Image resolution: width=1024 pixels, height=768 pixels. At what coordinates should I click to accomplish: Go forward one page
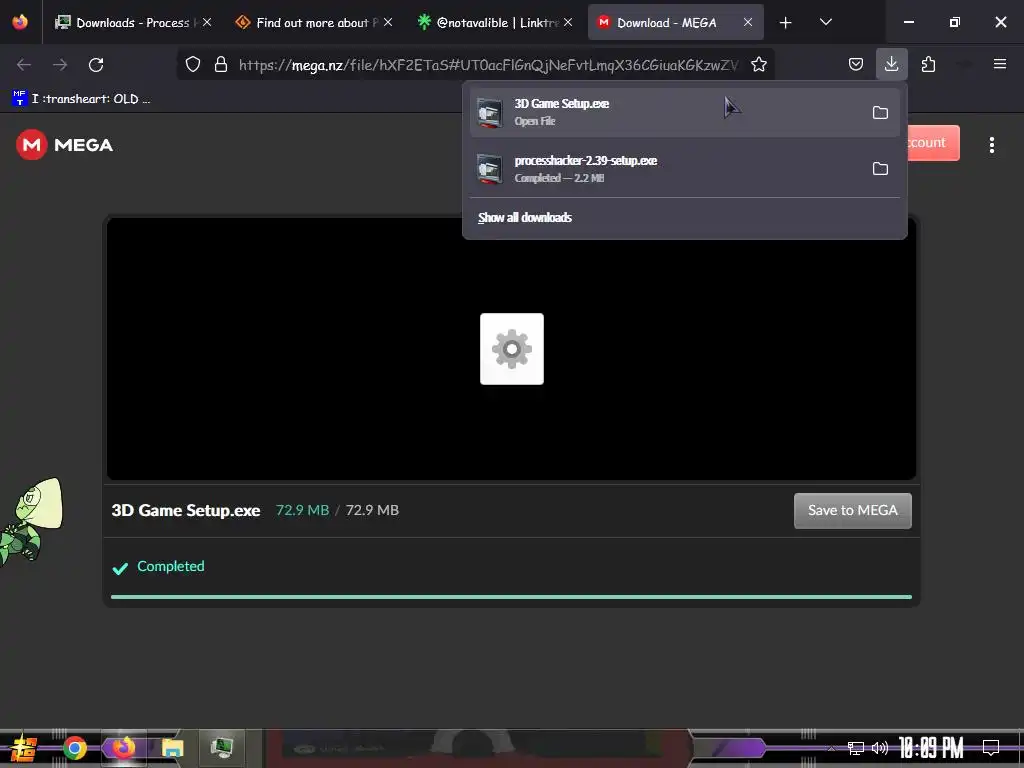click(60, 65)
